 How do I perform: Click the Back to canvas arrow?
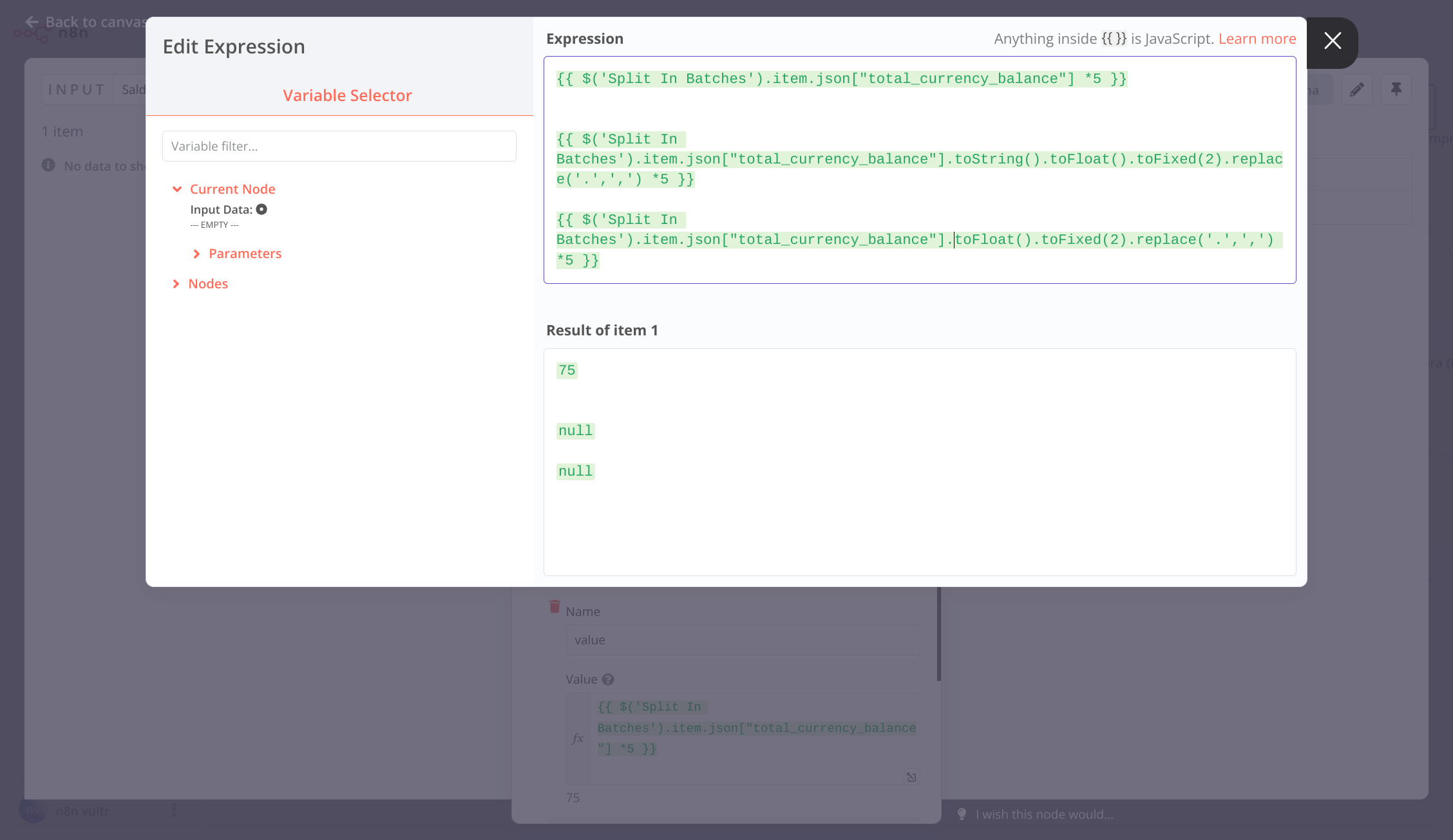(x=32, y=22)
